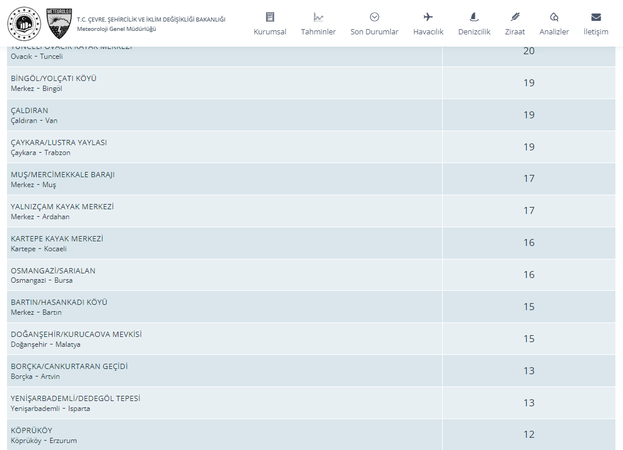The image size is (623, 450).
Task: Select the BORÇKA/CANKURTARAN GEÇİDİ station name
Action: 70,367
